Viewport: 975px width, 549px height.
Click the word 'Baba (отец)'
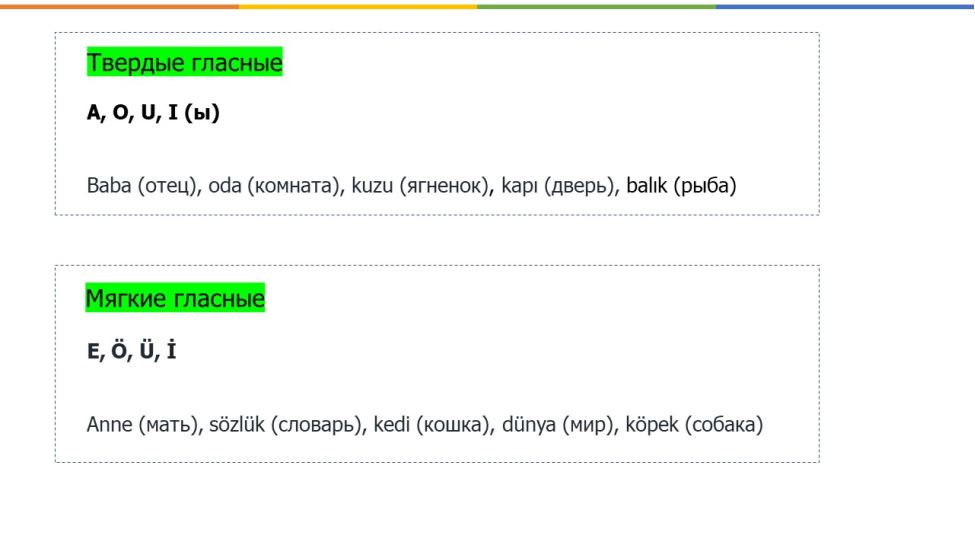click(x=141, y=185)
